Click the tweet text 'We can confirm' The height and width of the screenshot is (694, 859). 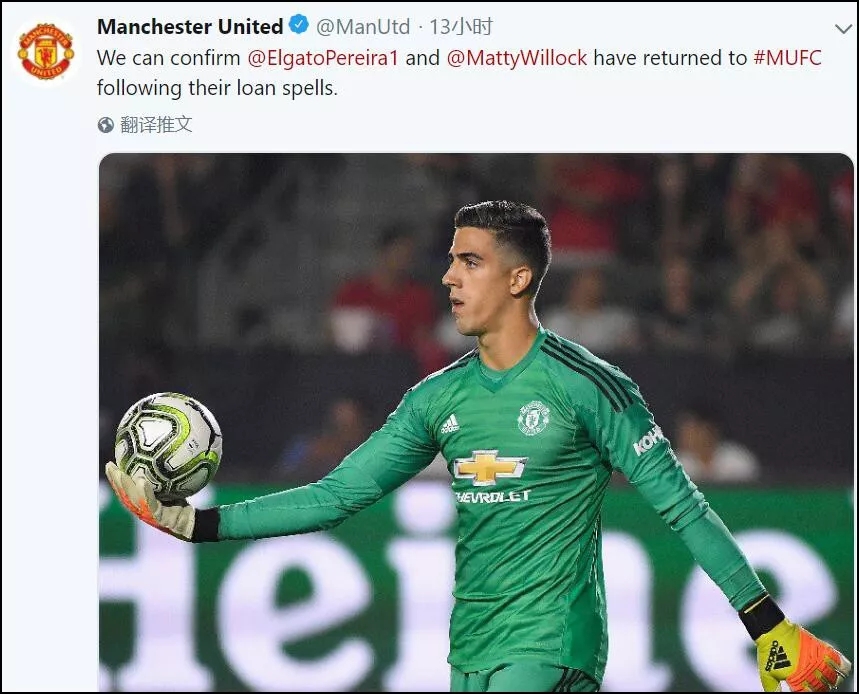[169, 58]
